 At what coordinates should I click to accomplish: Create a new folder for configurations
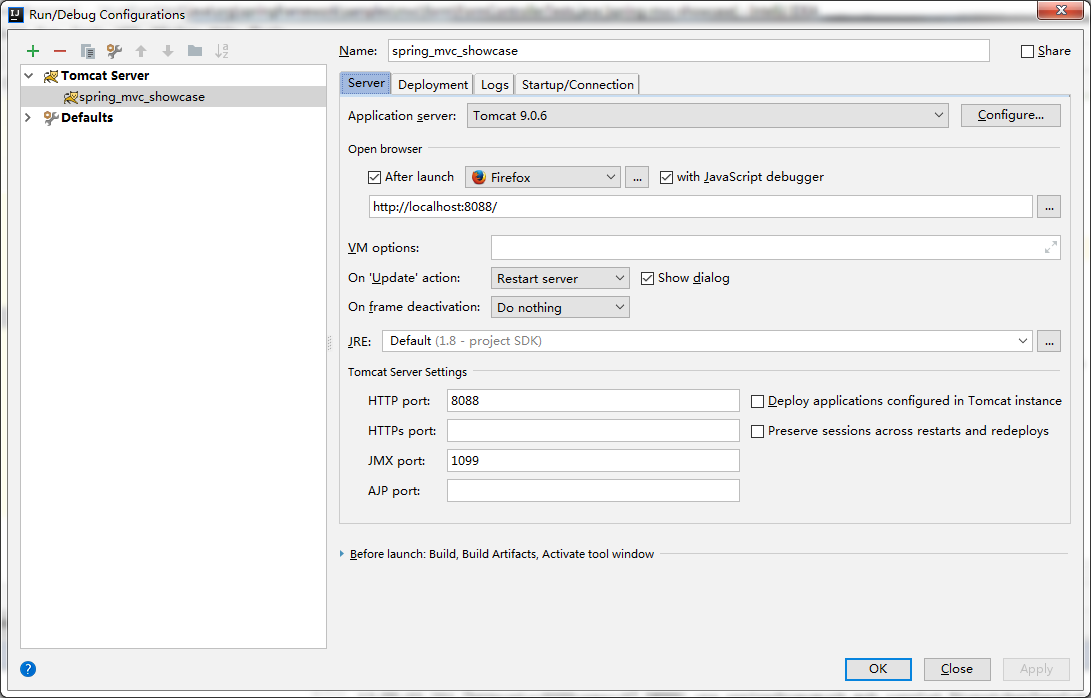[195, 51]
